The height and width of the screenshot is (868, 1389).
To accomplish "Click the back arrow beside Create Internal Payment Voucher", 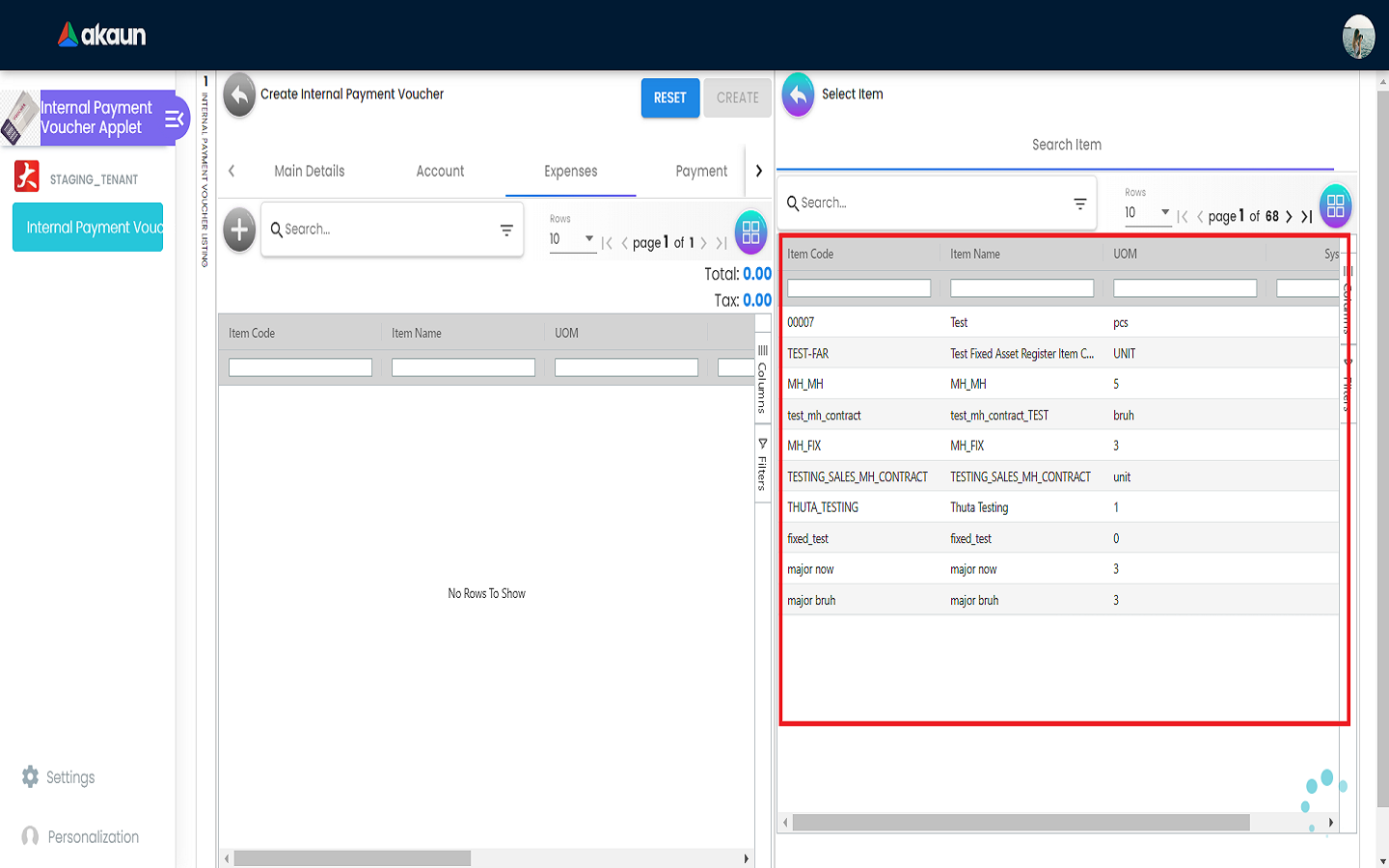I will (239, 95).
